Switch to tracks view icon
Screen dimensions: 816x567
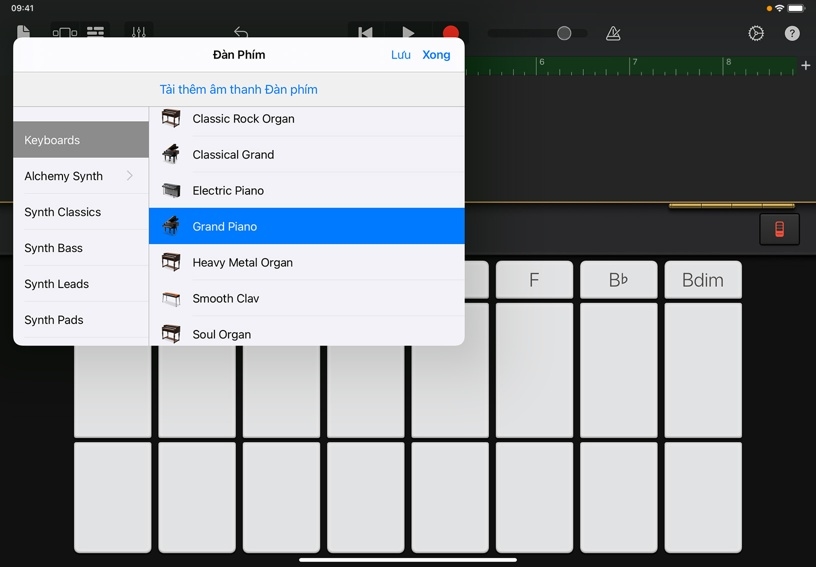pyautogui.click(x=95, y=33)
